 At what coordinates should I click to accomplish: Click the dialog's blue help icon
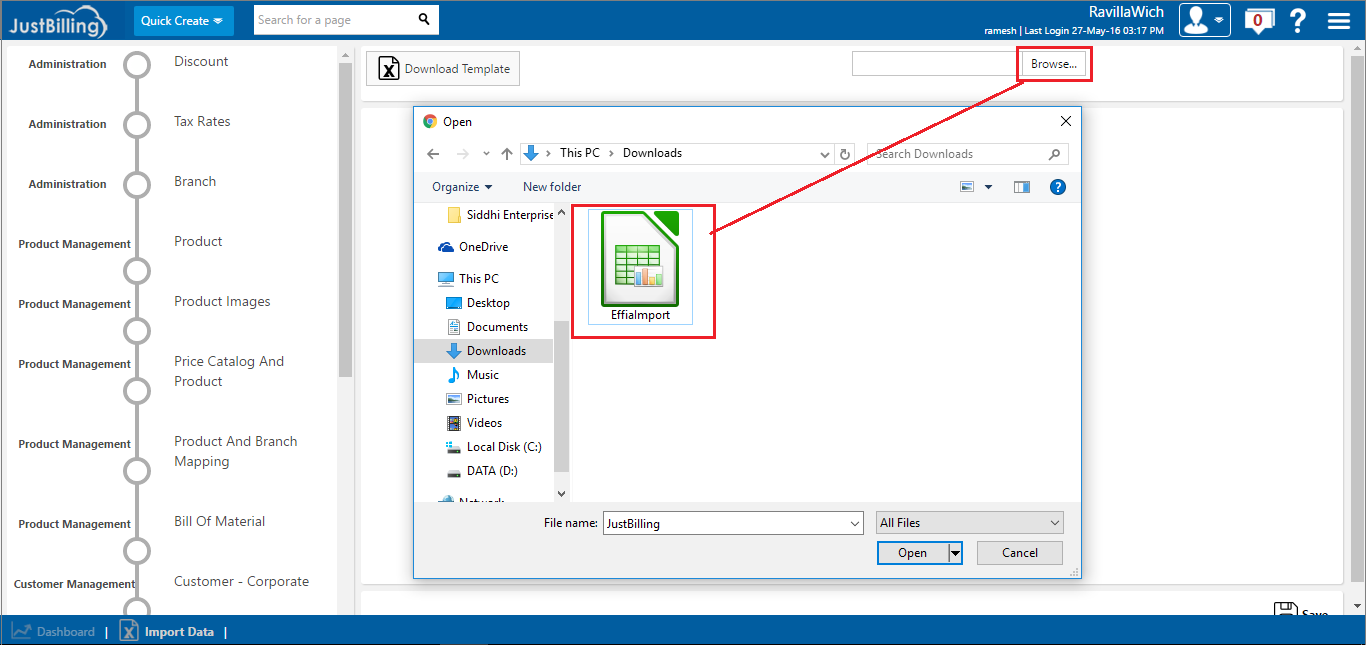1057,187
